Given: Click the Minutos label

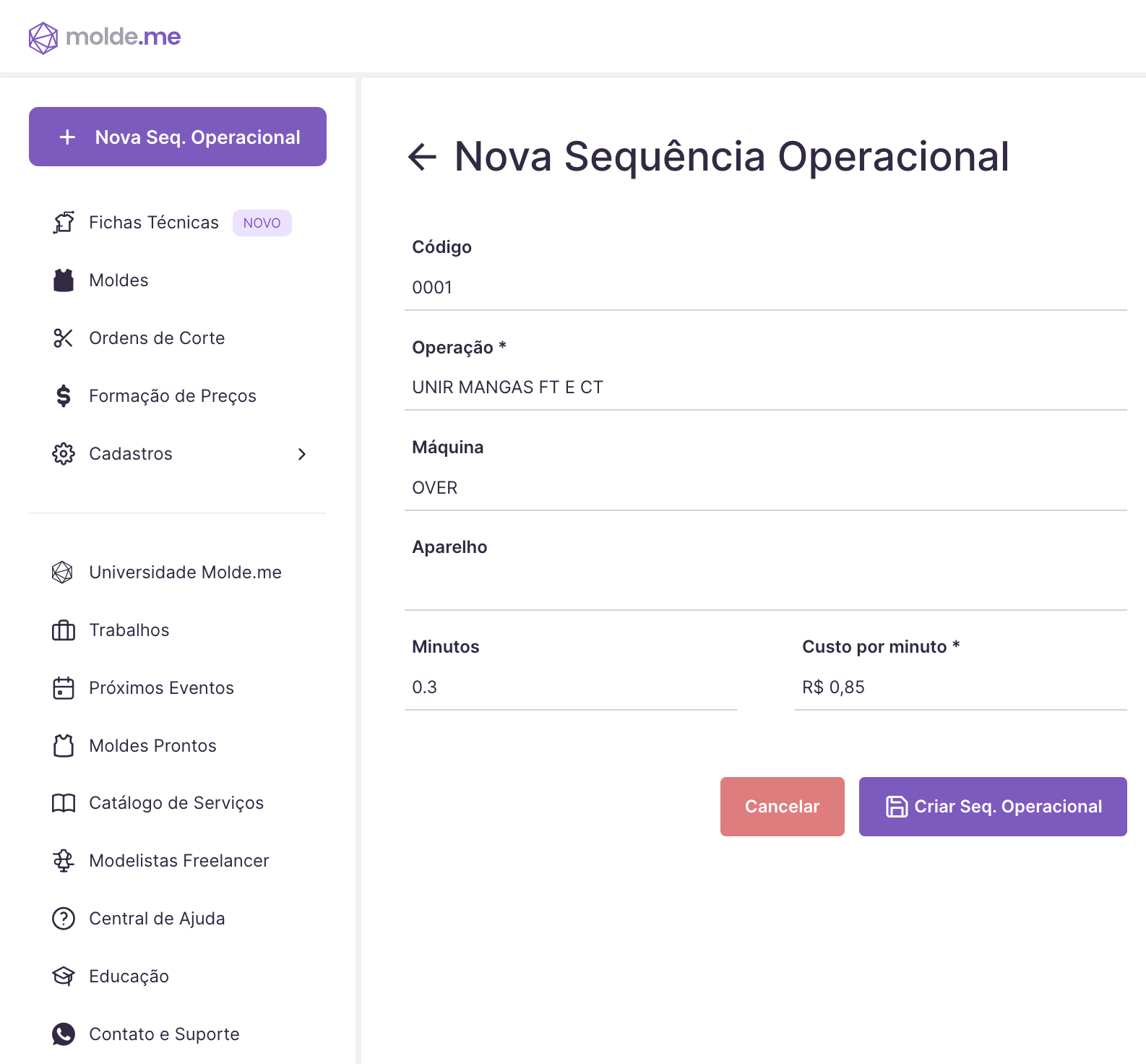Looking at the screenshot, I should tap(446, 647).
